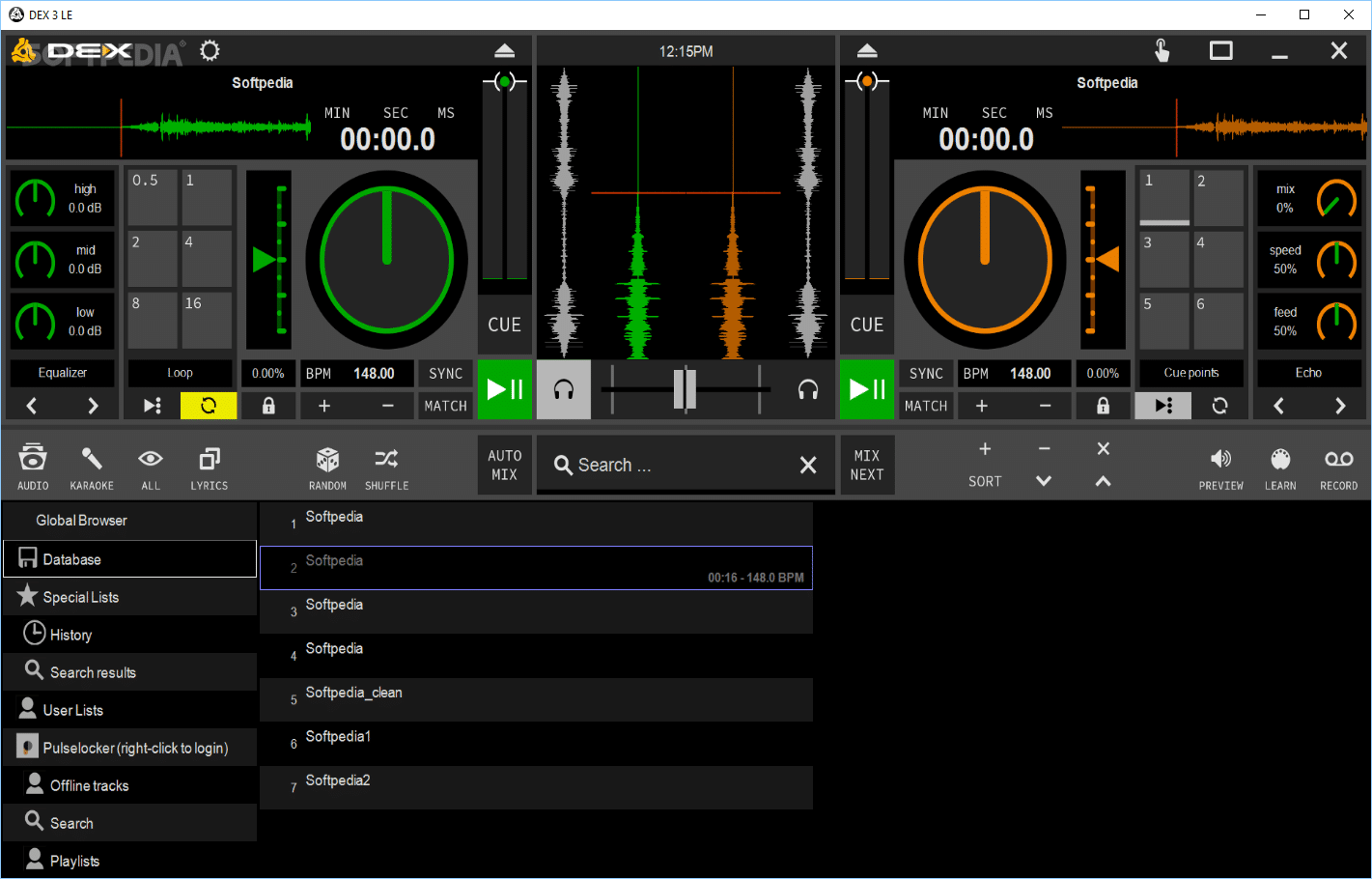Open User Lists
Image resolution: width=1372 pixels, height=879 pixels.
pyautogui.click(x=130, y=710)
